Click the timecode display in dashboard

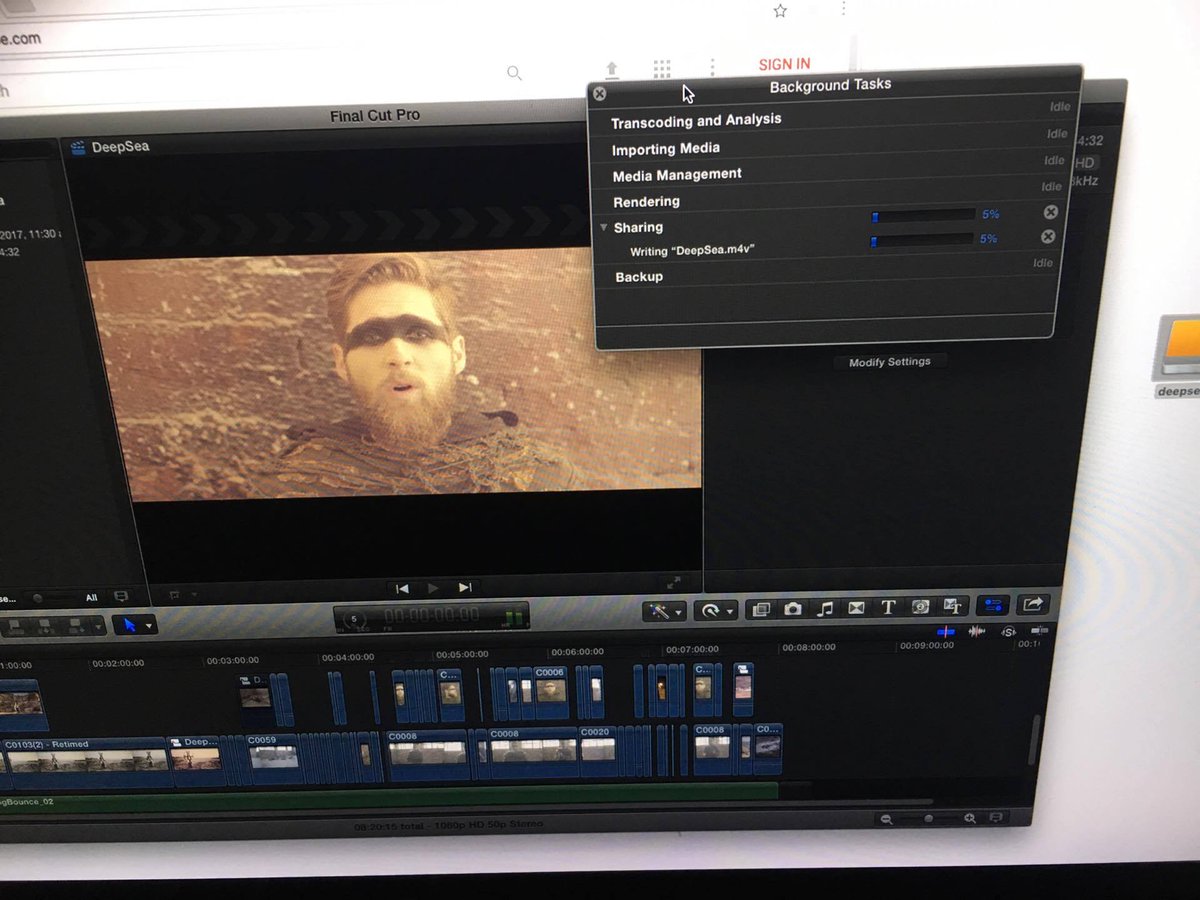point(432,616)
